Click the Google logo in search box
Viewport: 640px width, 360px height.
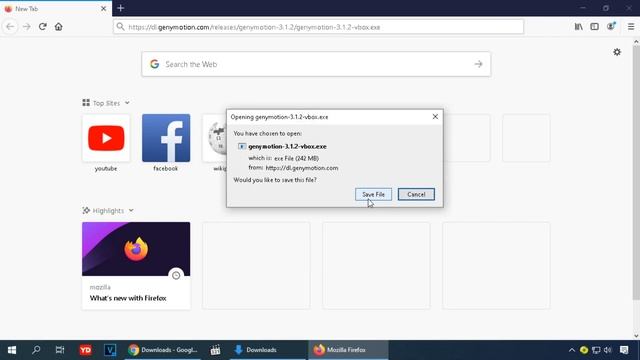tap(154, 64)
